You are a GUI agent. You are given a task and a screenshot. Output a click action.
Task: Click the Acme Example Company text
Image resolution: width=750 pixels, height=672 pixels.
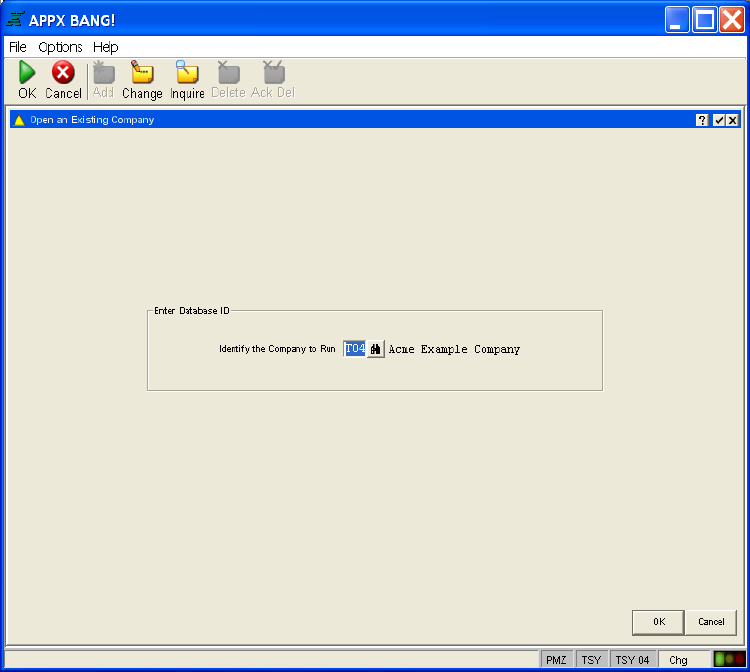click(x=454, y=350)
